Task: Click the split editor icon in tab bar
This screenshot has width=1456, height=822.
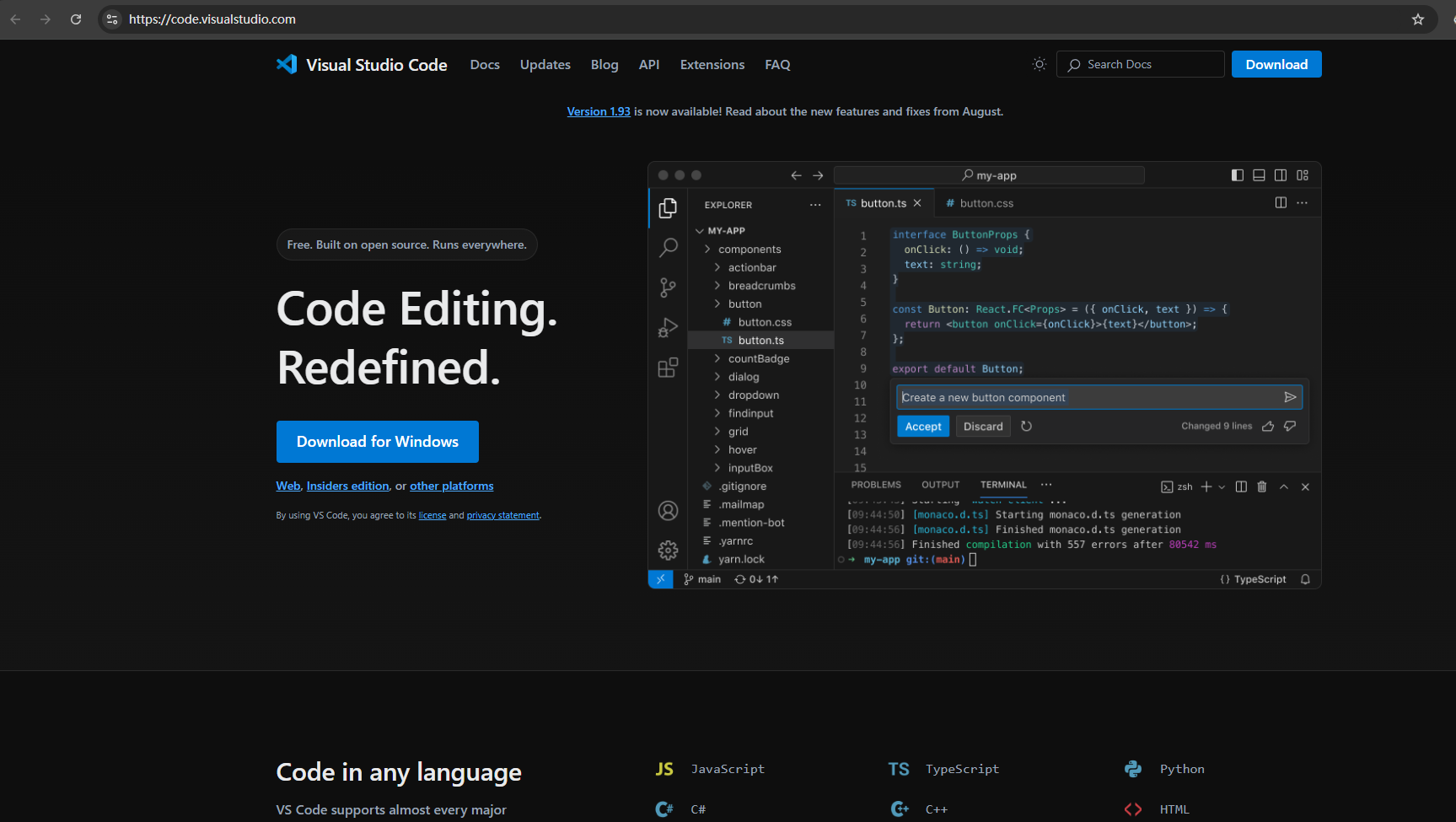Action: pyautogui.click(x=1281, y=202)
